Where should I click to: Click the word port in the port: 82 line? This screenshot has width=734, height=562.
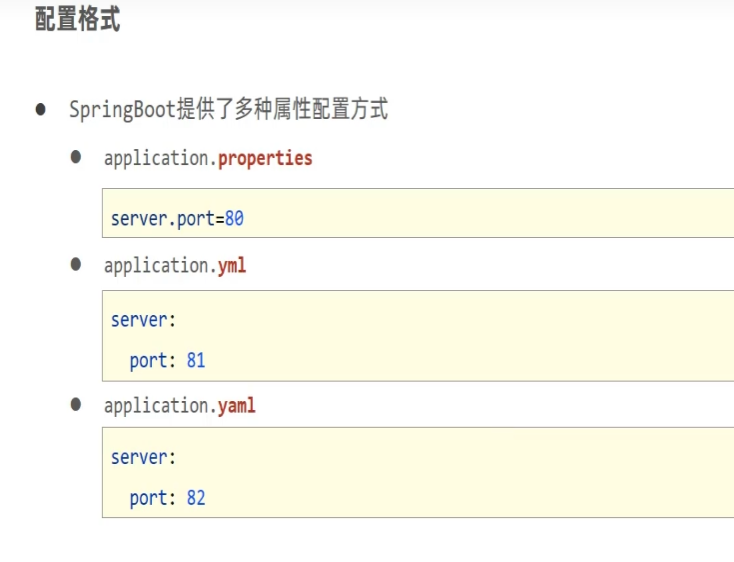point(148,497)
